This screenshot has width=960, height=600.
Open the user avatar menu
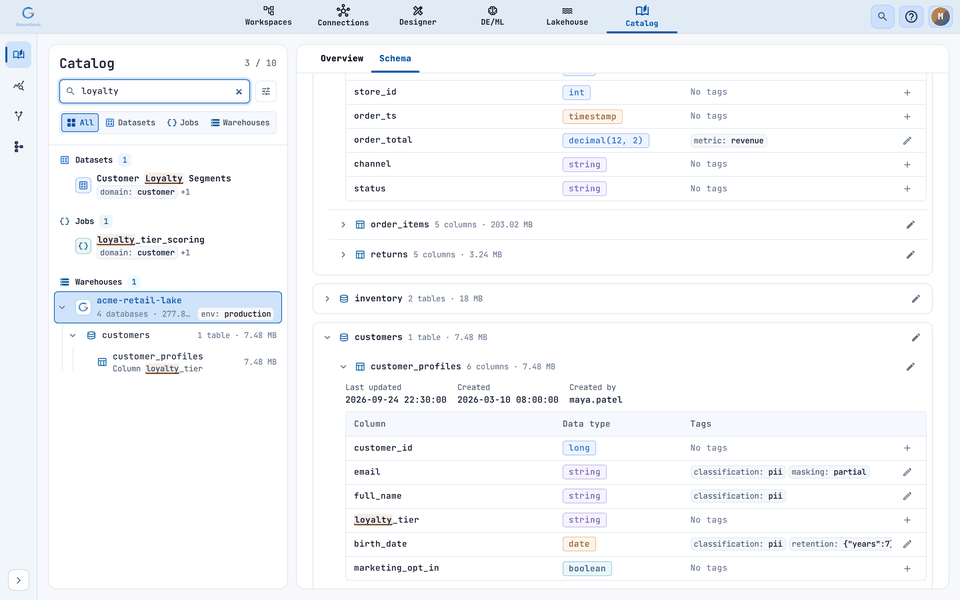tap(940, 17)
